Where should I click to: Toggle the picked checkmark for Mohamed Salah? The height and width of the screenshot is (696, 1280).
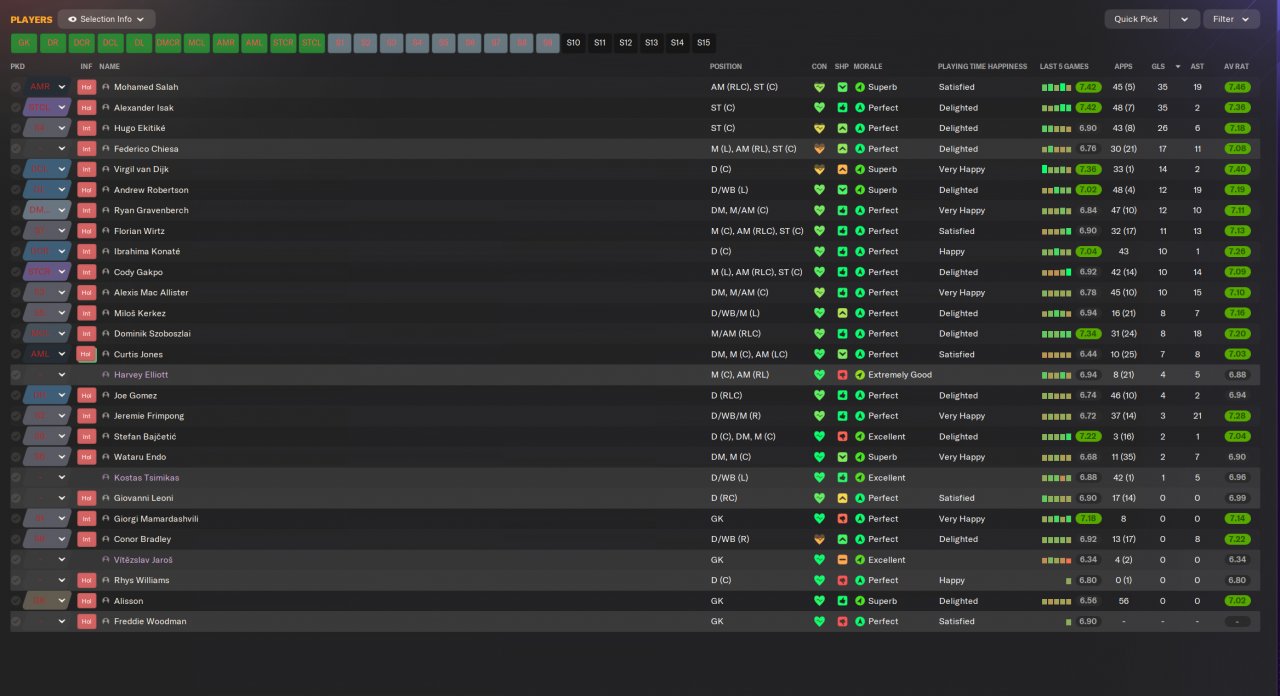tap(16, 87)
